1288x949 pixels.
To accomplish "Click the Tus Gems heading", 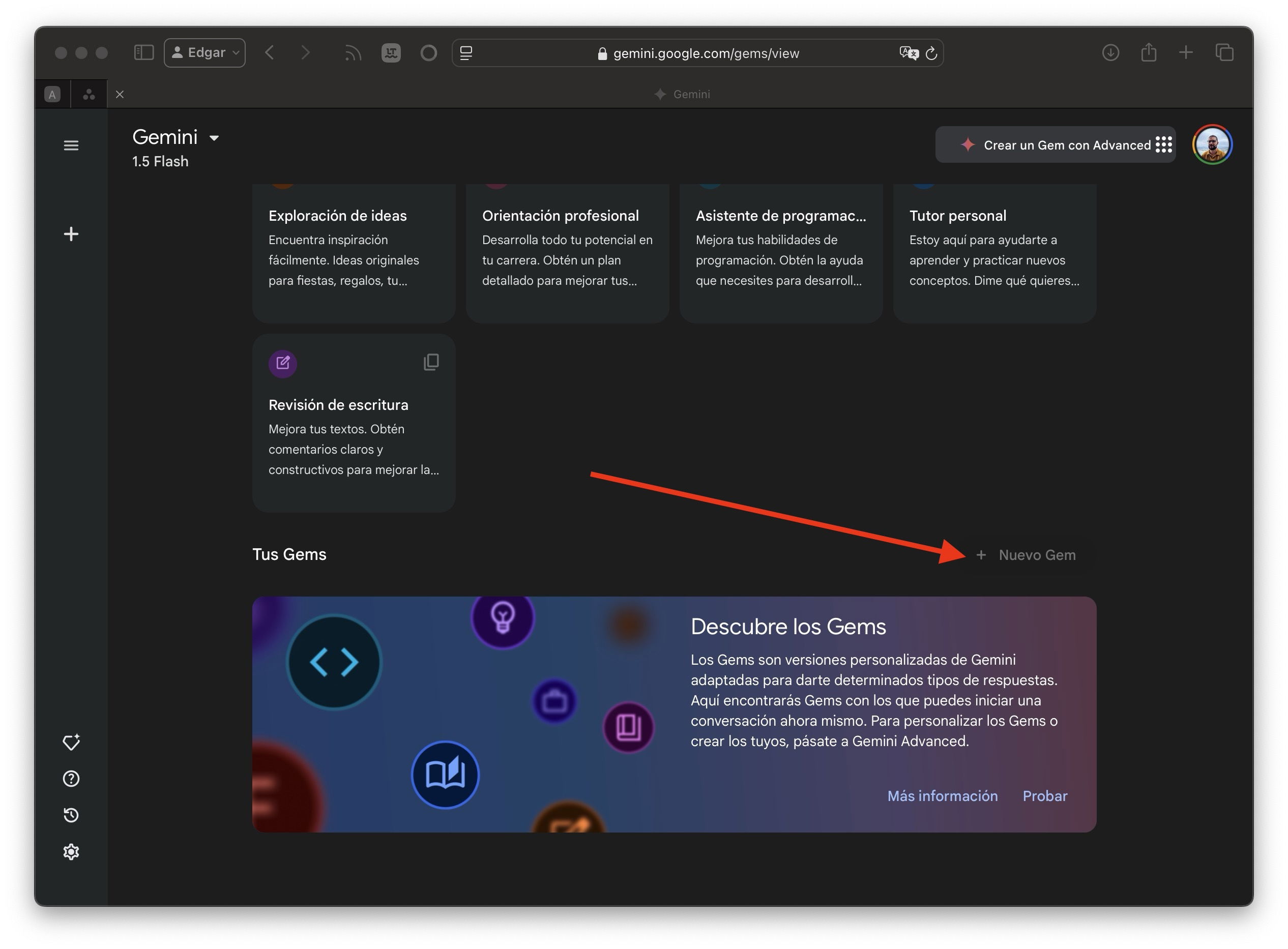I will click(x=289, y=554).
